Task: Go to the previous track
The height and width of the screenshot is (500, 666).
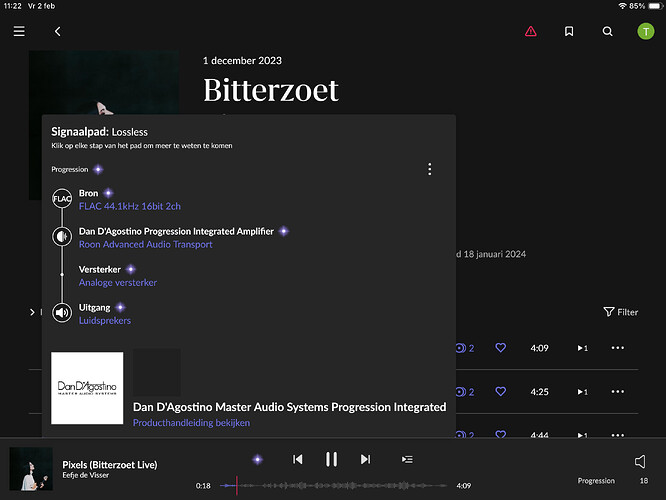Action: 297,459
